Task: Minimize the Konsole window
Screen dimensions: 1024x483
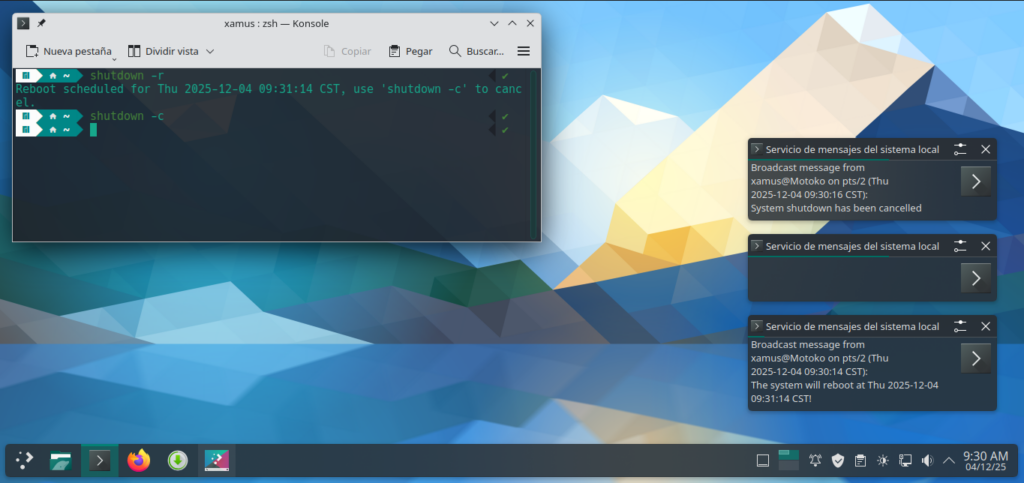Action: (494, 23)
